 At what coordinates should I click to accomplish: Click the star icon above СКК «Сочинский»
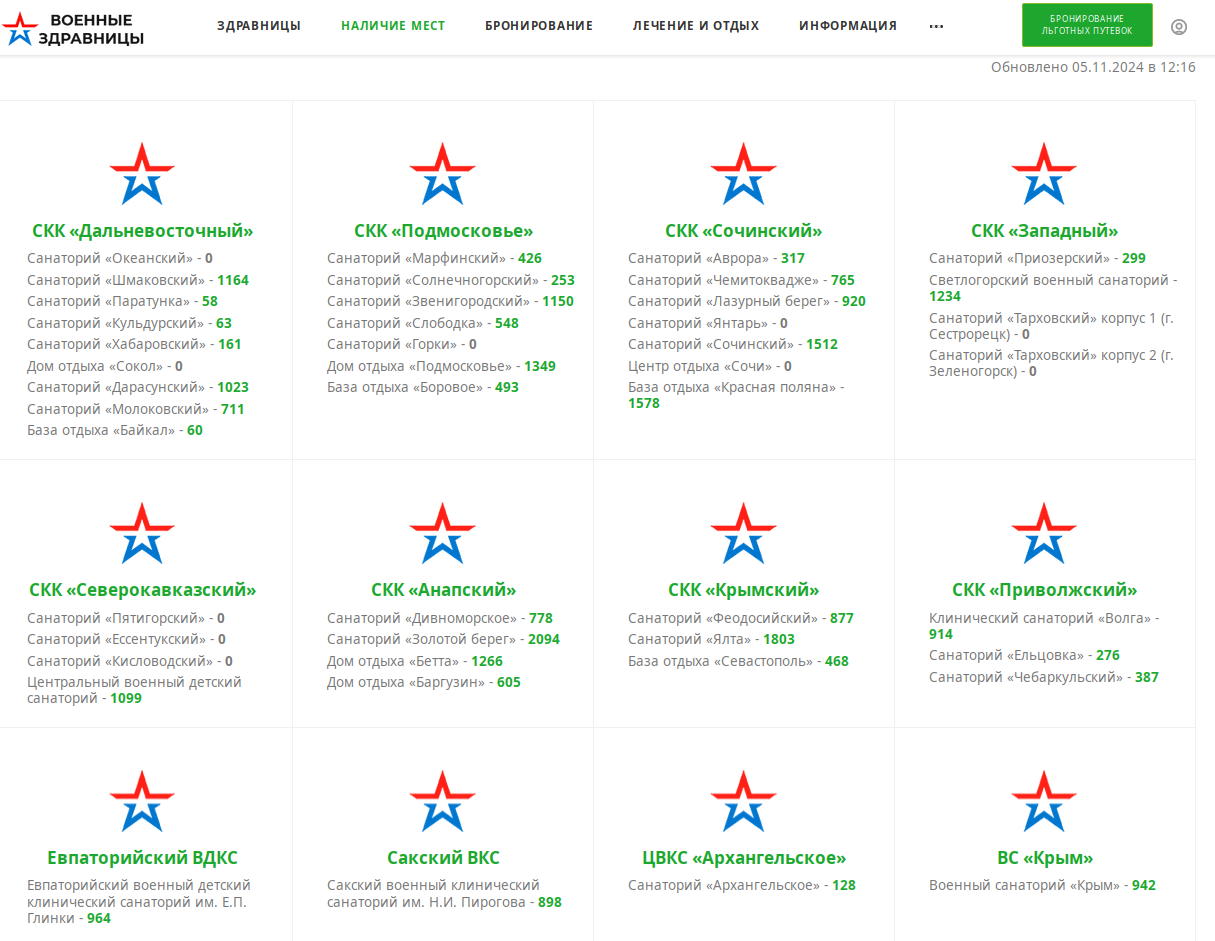(743, 174)
